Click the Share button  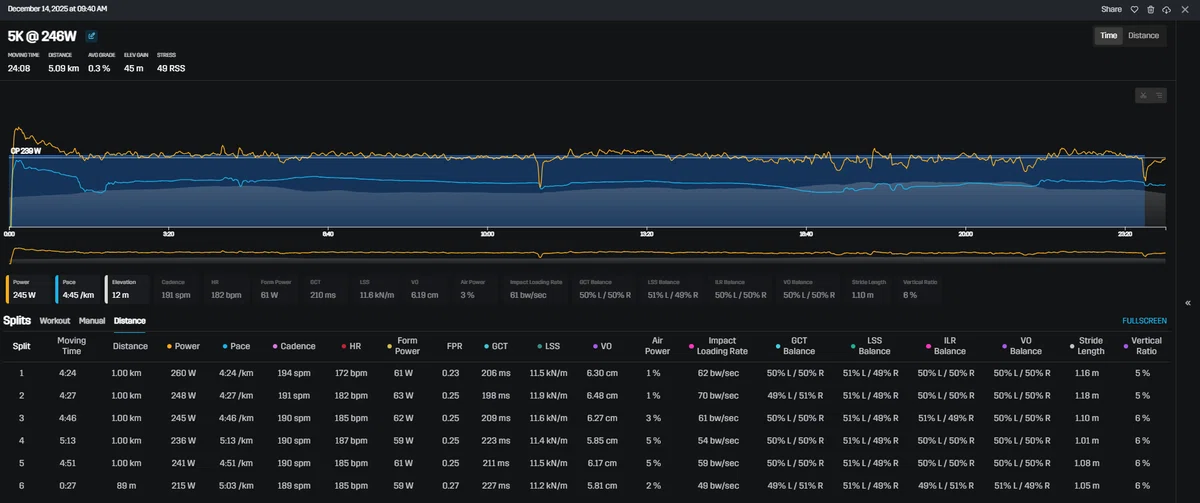(x=1112, y=9)
